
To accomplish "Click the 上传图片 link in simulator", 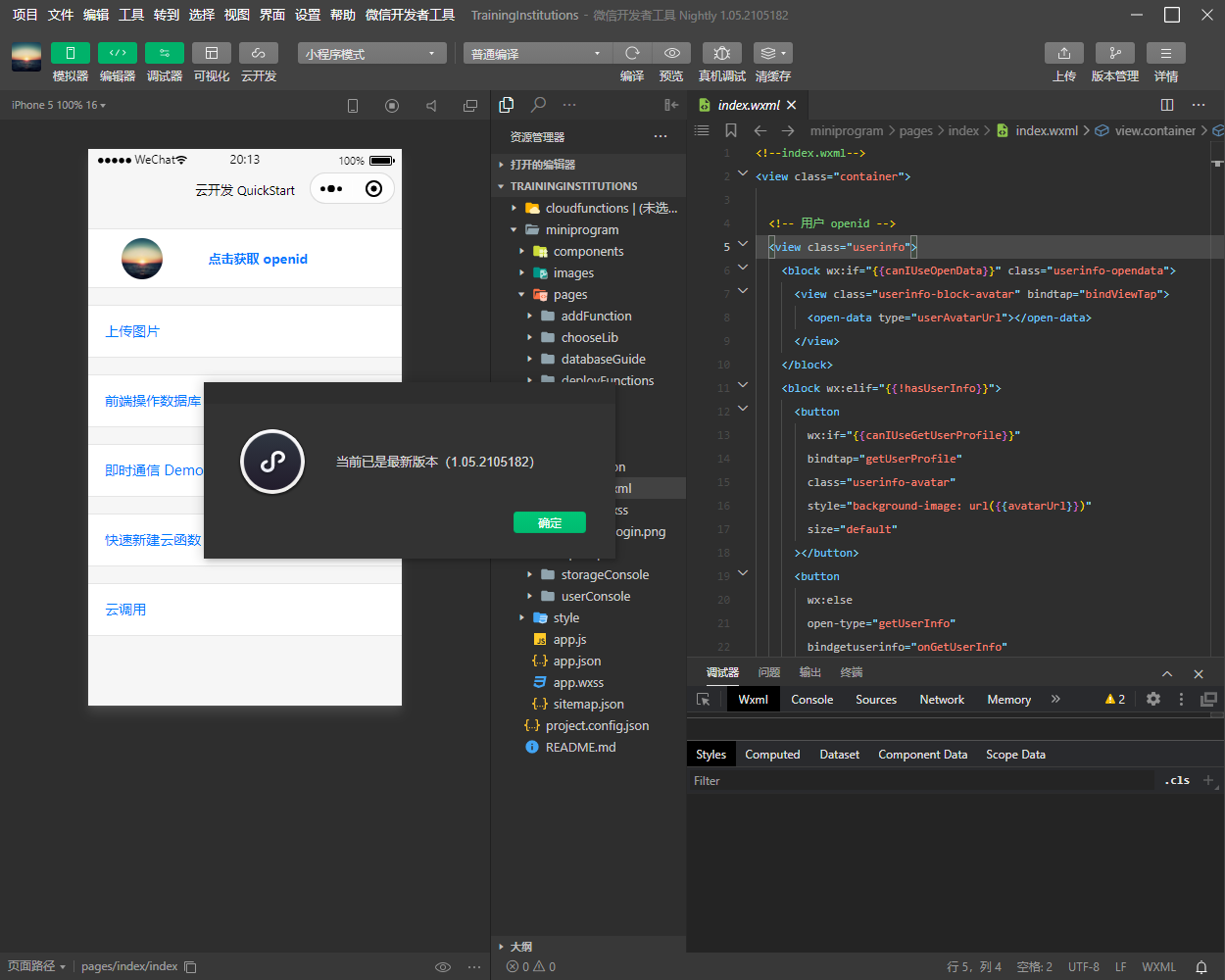I will click(x=132, y=331).
